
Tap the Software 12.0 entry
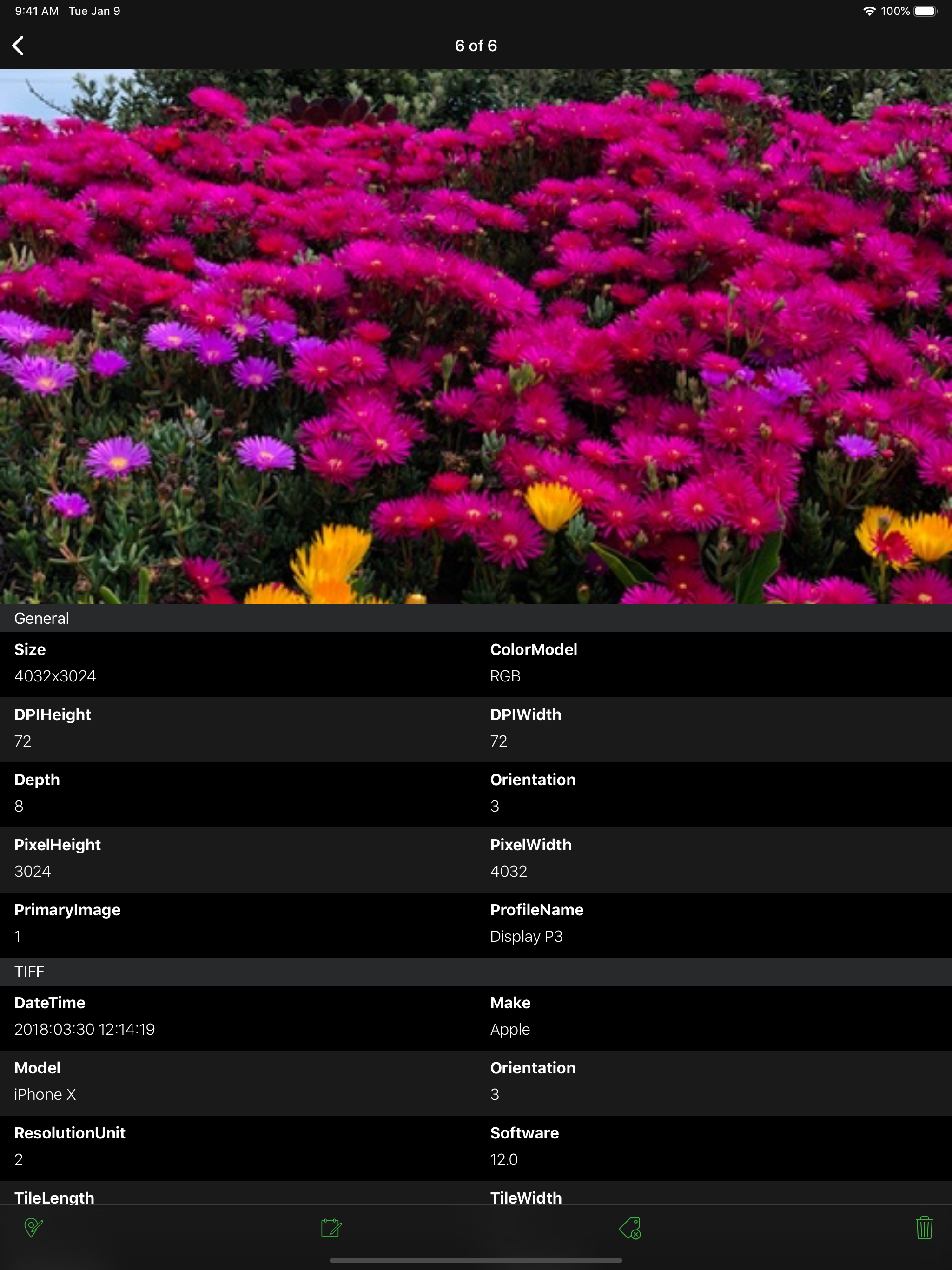[x=504, y=1159]
